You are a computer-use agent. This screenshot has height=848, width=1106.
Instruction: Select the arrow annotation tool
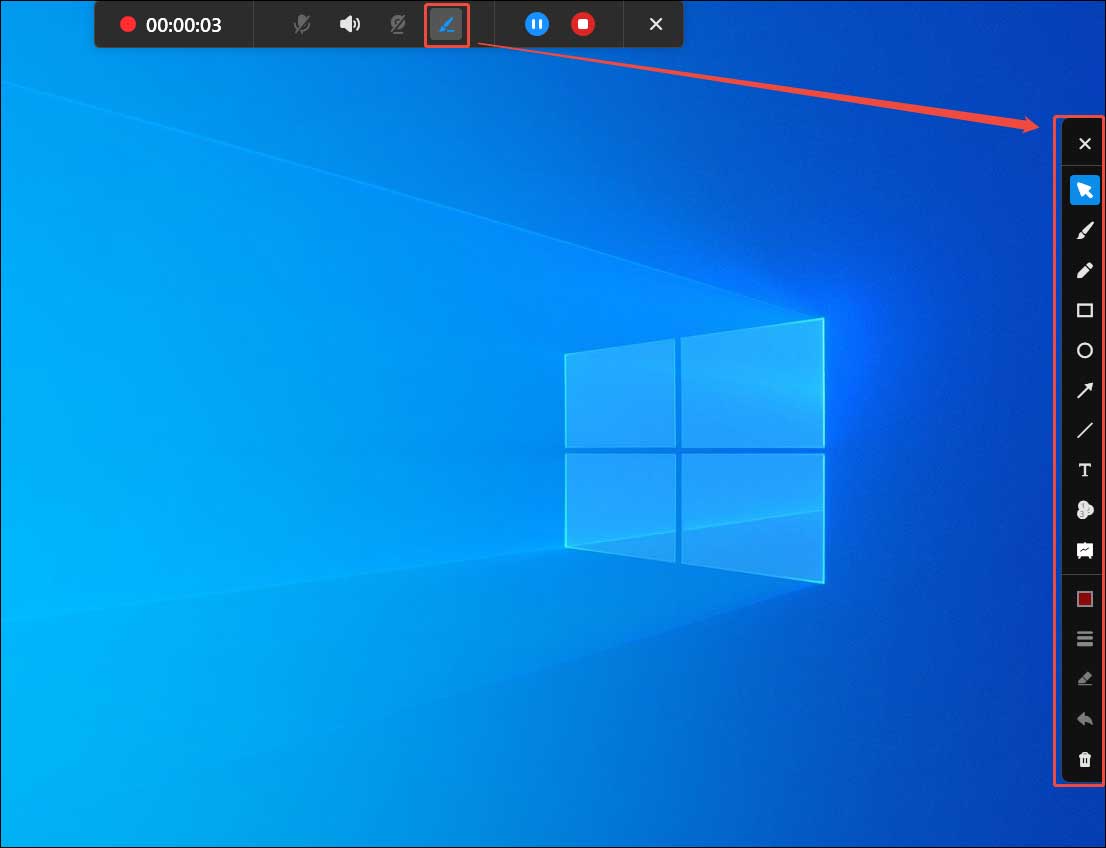[1084, 390]
